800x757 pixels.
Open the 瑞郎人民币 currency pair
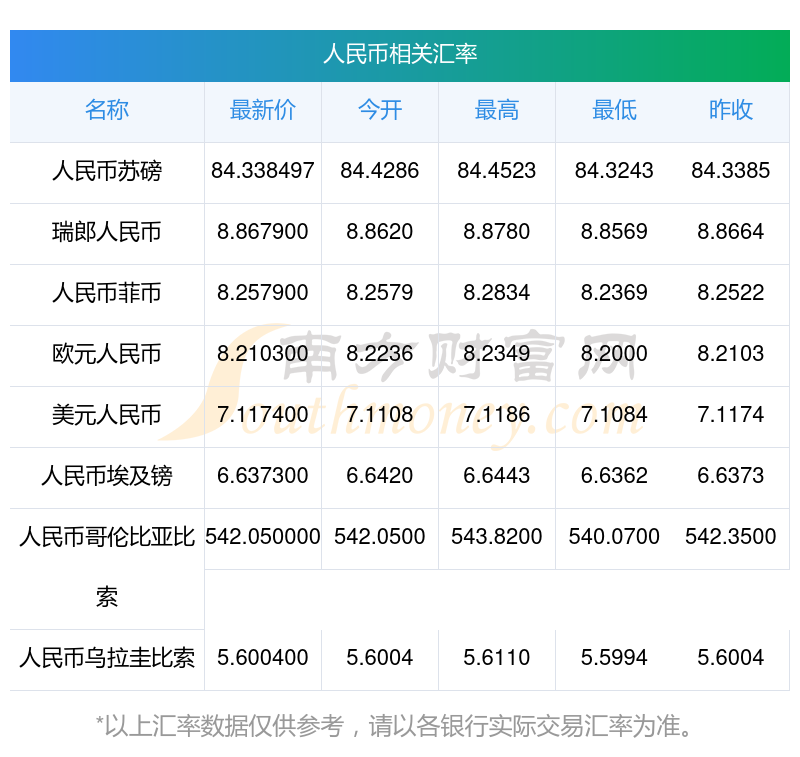(x=107, y=232)
